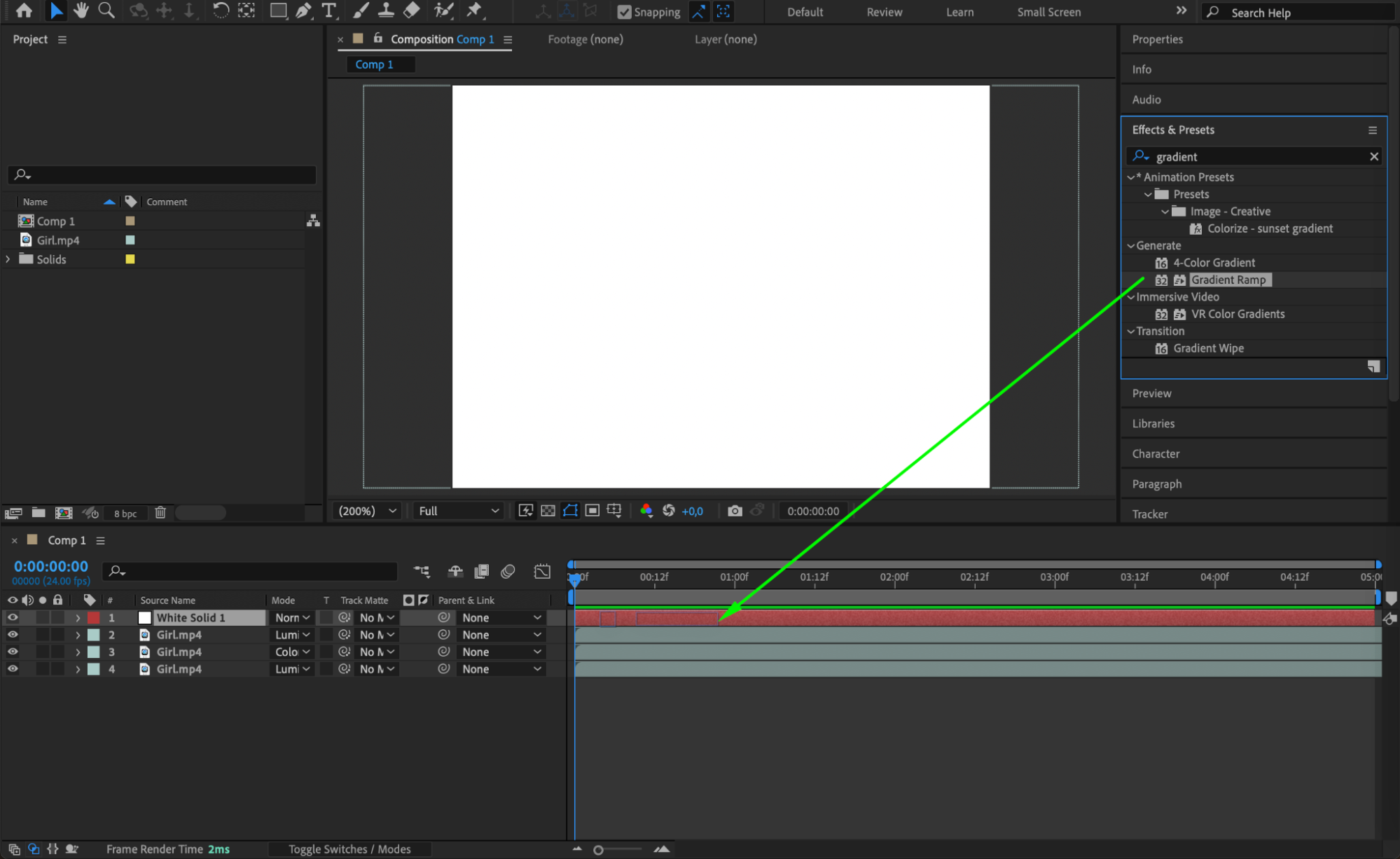Select the Hand tool
1400x859 pixels.
[81, 11]
